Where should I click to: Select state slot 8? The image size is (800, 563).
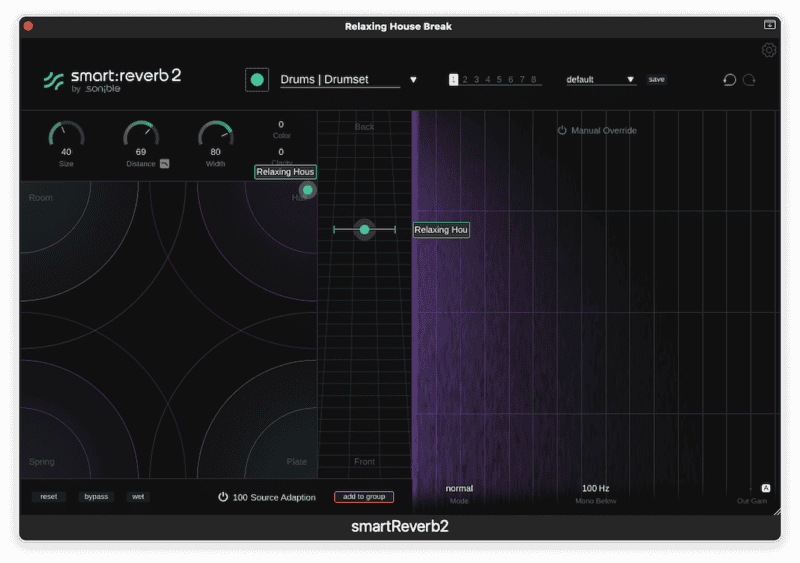point(534,80)
